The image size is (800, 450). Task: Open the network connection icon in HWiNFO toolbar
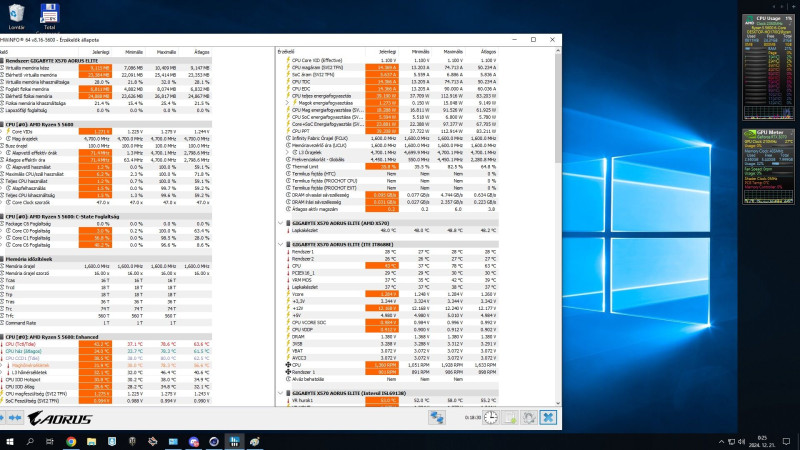pos(437,417)
